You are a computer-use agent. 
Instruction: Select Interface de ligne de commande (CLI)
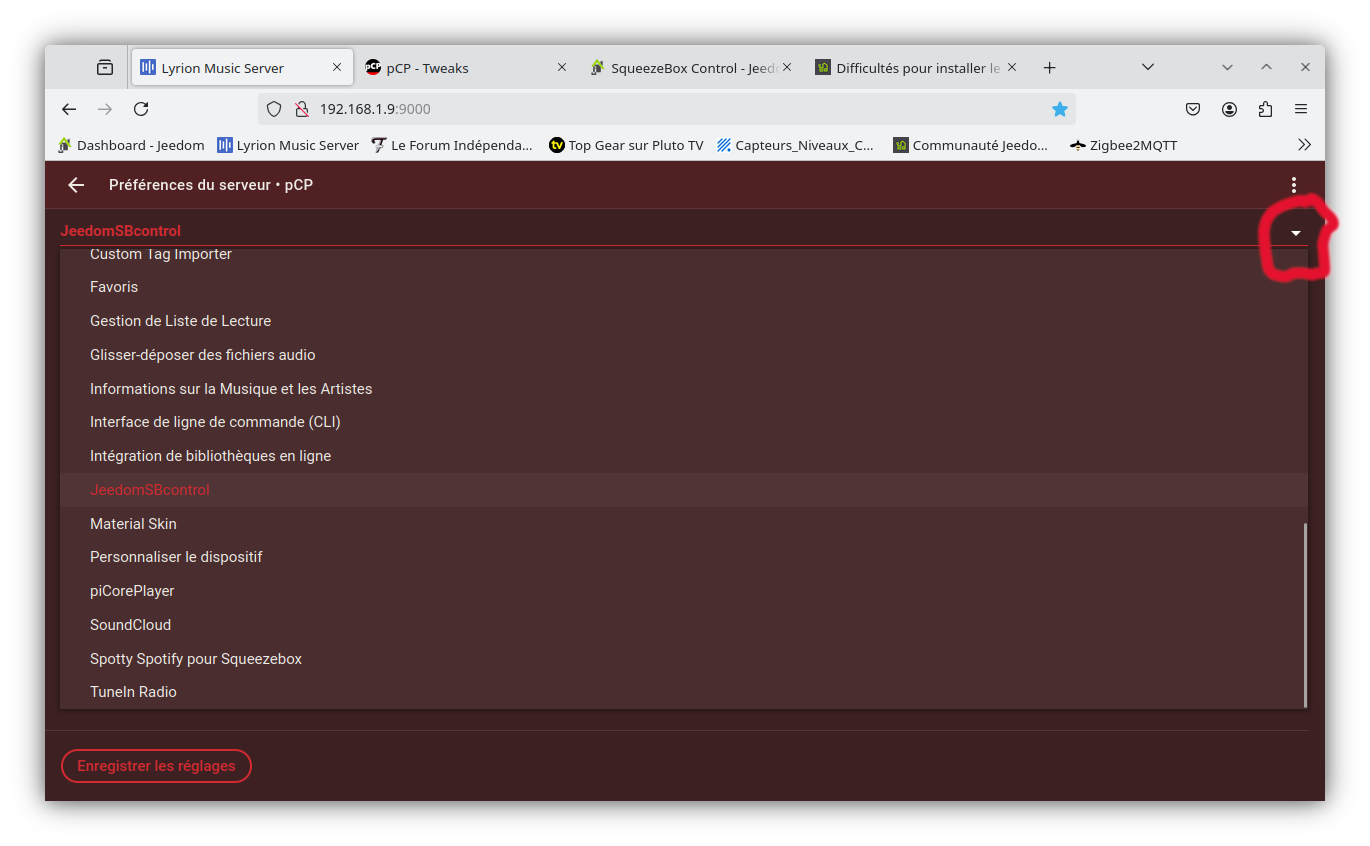click(x=684, y=422)
